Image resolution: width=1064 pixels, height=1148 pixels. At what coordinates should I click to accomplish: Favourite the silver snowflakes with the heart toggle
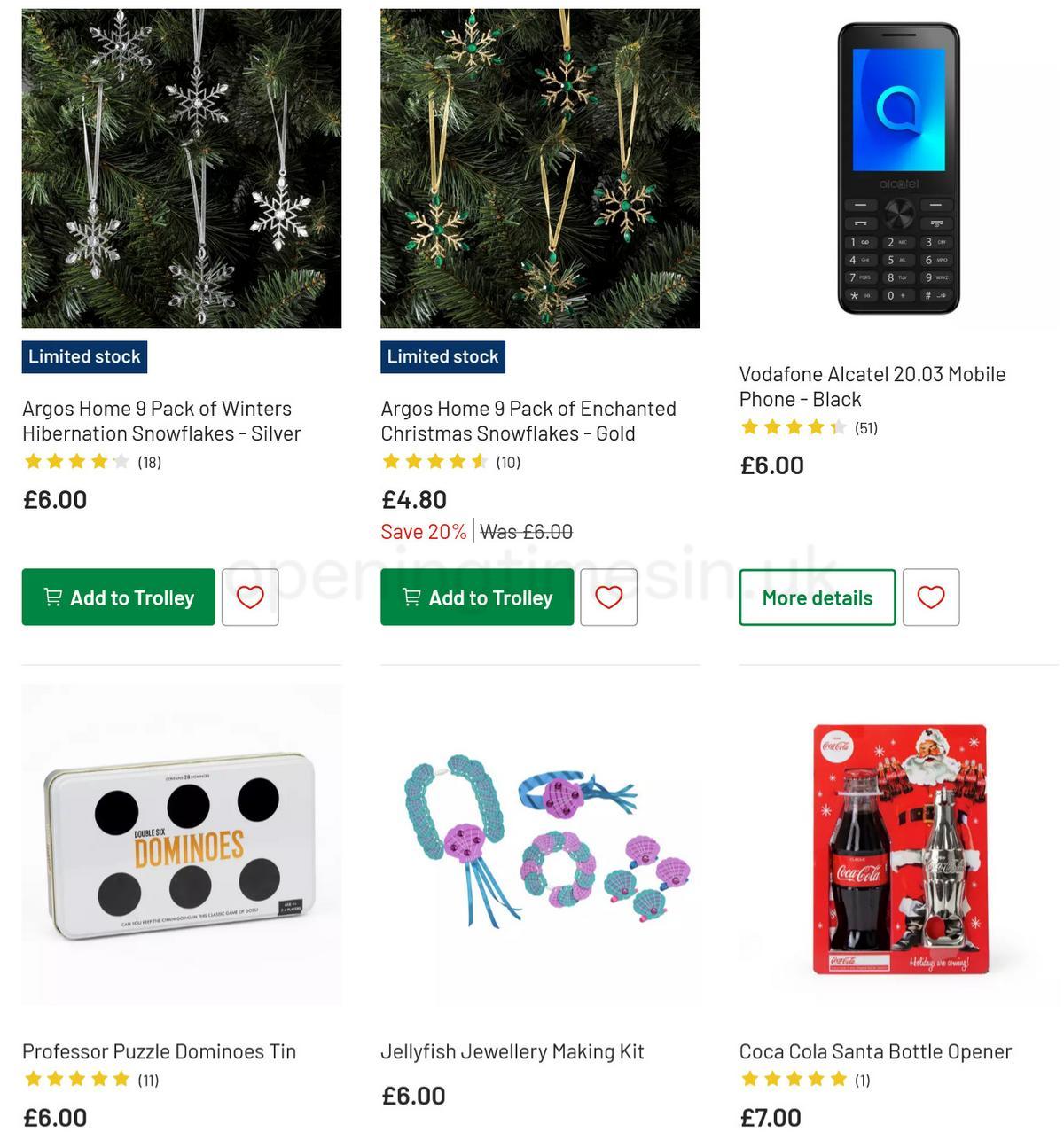coord(250,597)
